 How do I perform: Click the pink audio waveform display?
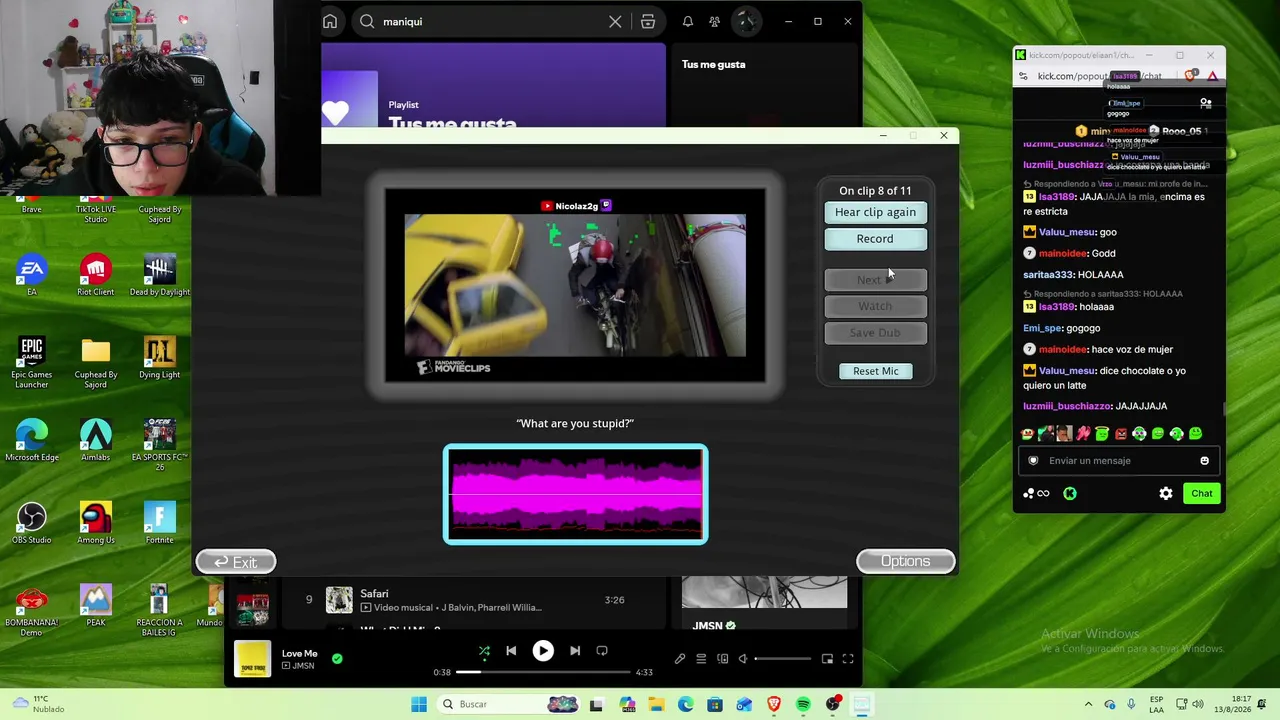[x=575, y=494]
